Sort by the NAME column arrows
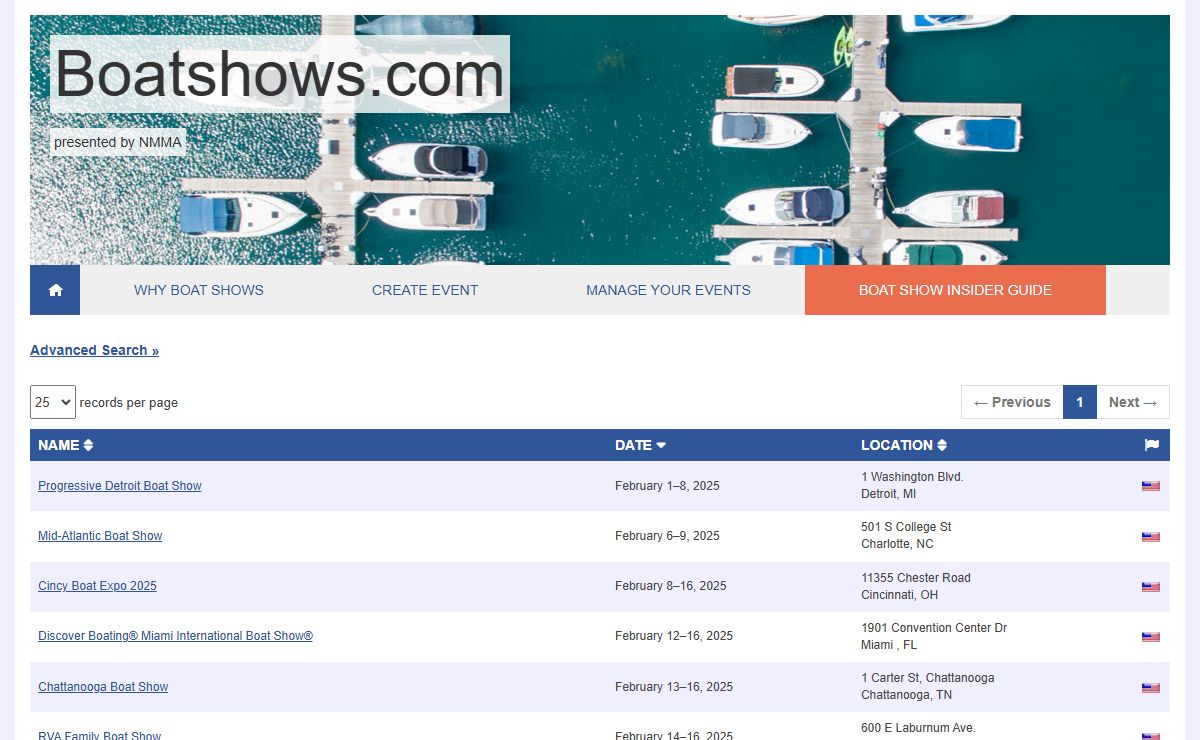 point(88,445)
